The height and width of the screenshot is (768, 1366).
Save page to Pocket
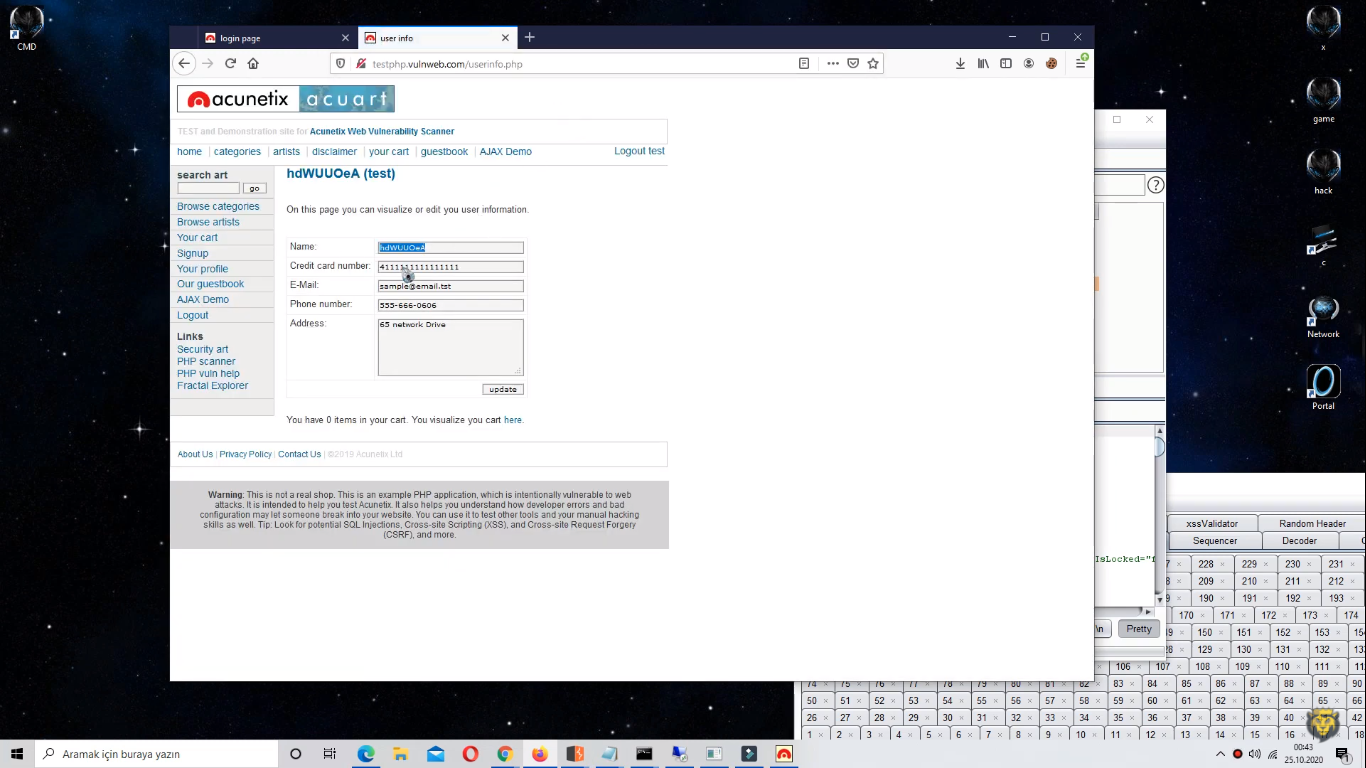(853, 63)
